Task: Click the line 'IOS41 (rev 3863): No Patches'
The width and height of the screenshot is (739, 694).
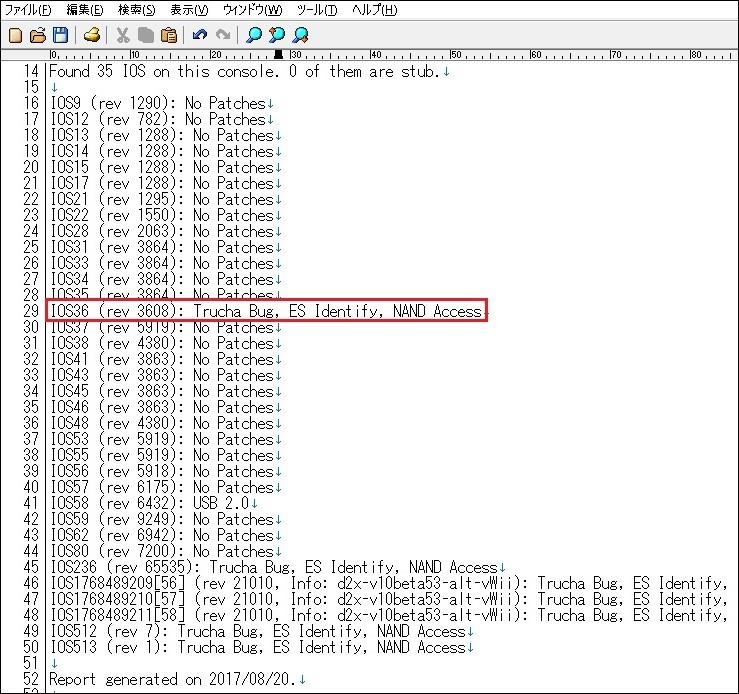Action: [x=165, y=359]
